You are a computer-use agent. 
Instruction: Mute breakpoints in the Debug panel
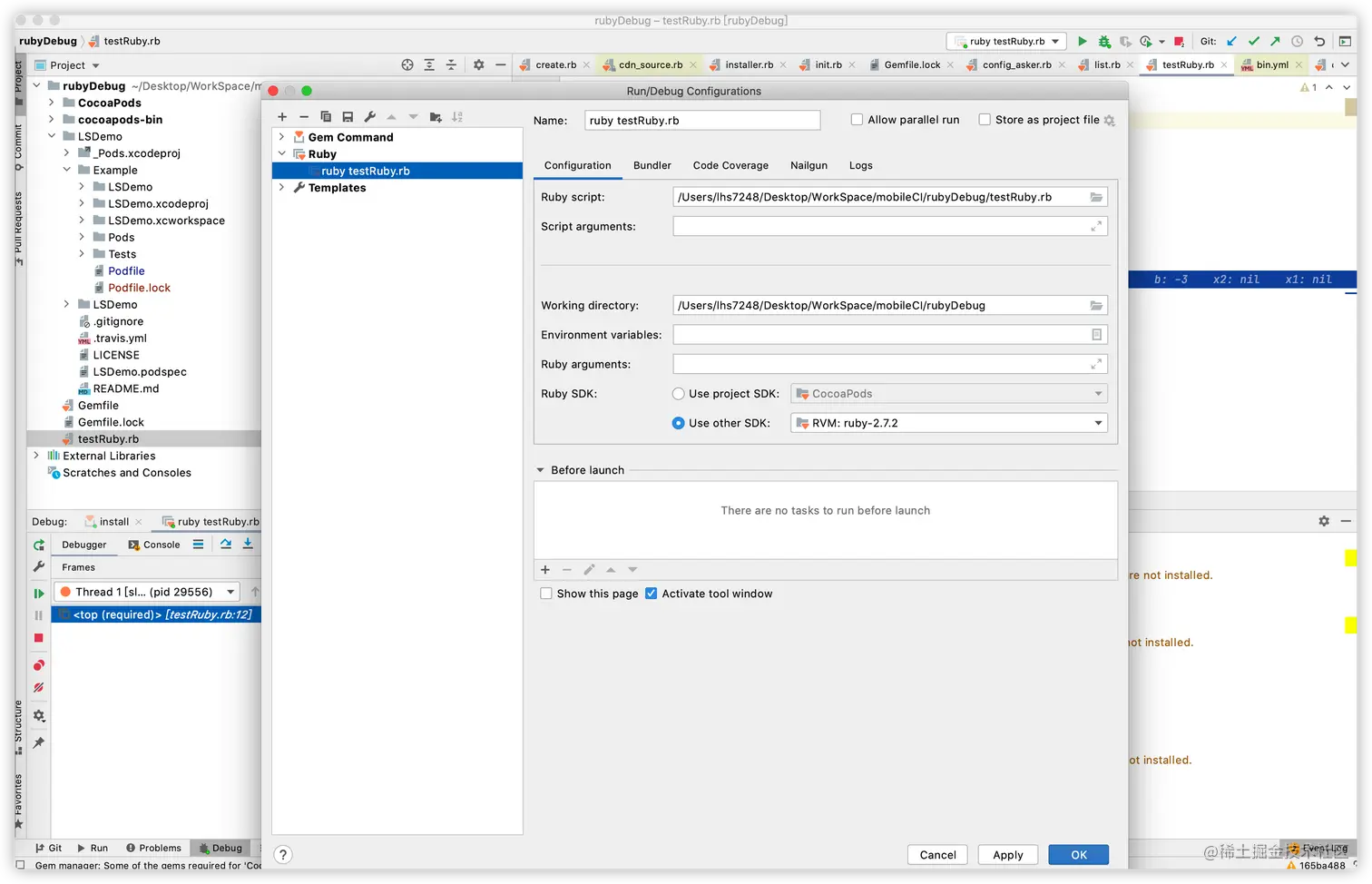click(39, 688)
